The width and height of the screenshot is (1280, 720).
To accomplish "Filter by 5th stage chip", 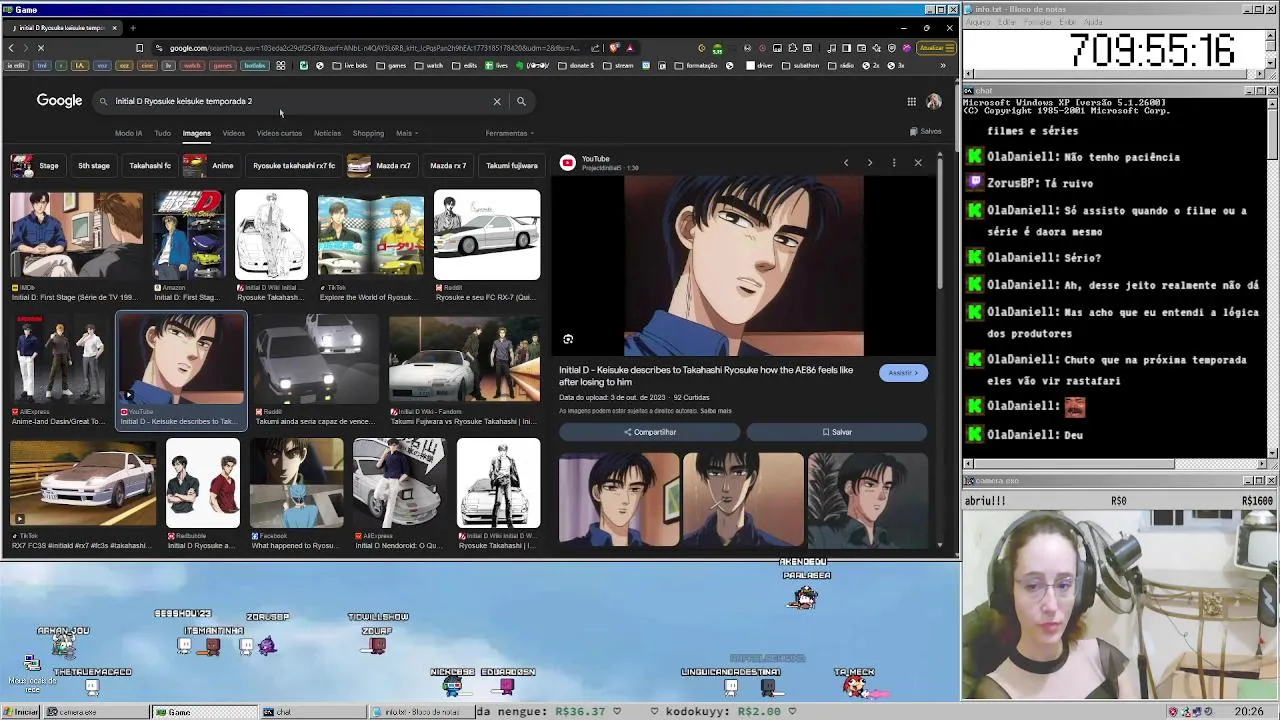I will (94, 166).
